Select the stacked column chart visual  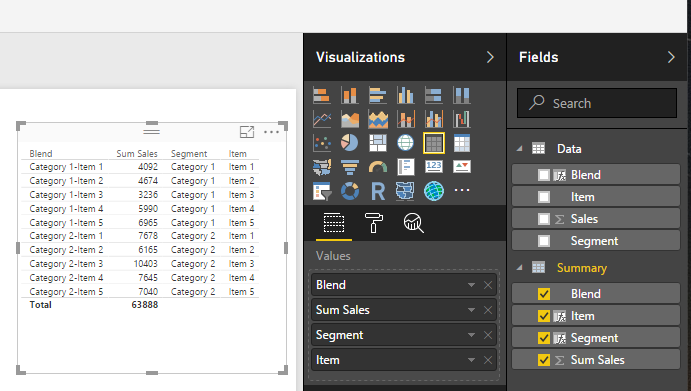[x=350, y=95]
